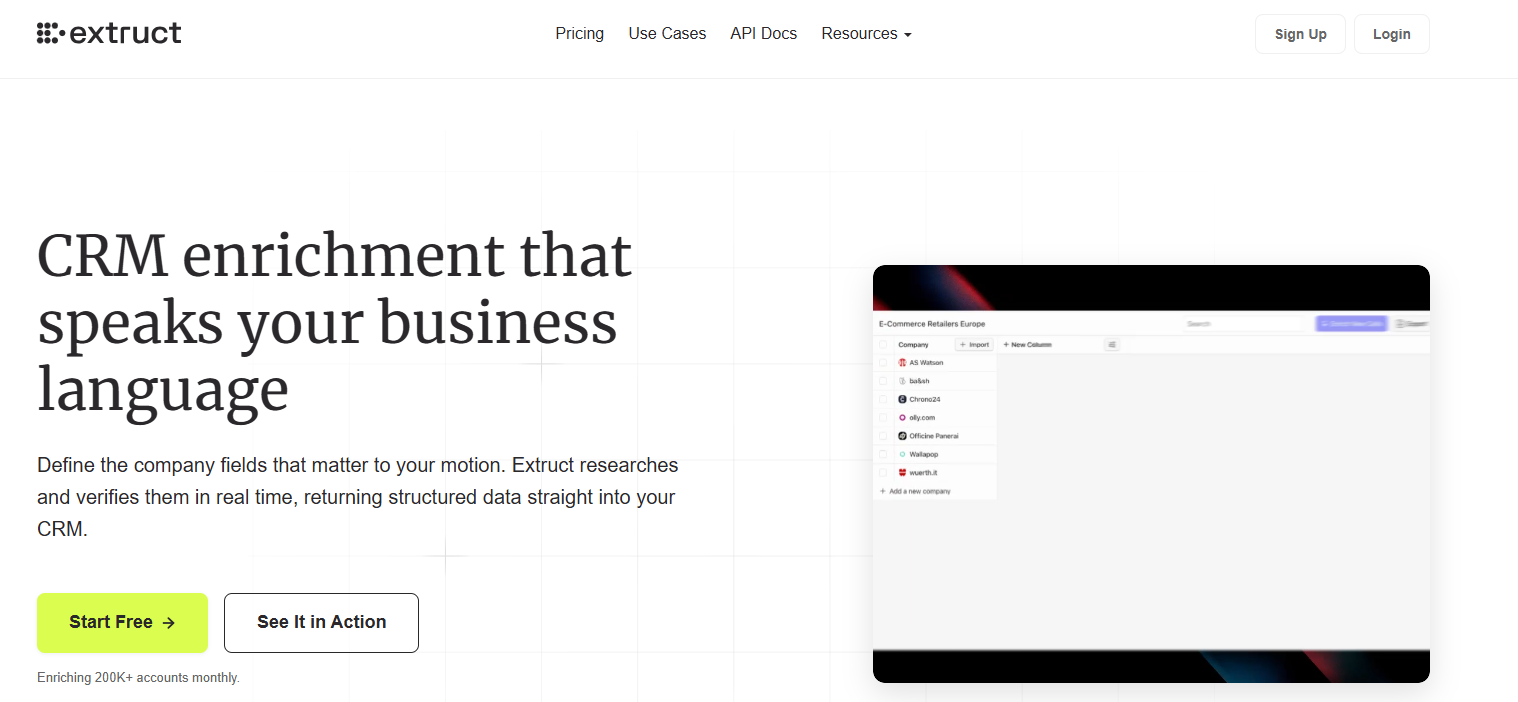
Task: Click the Officine Panerai company name
Action: 934,436
